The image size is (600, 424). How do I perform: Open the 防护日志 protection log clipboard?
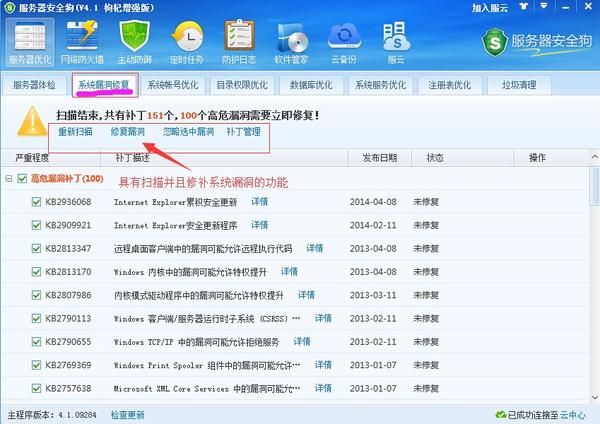[239, 42]
